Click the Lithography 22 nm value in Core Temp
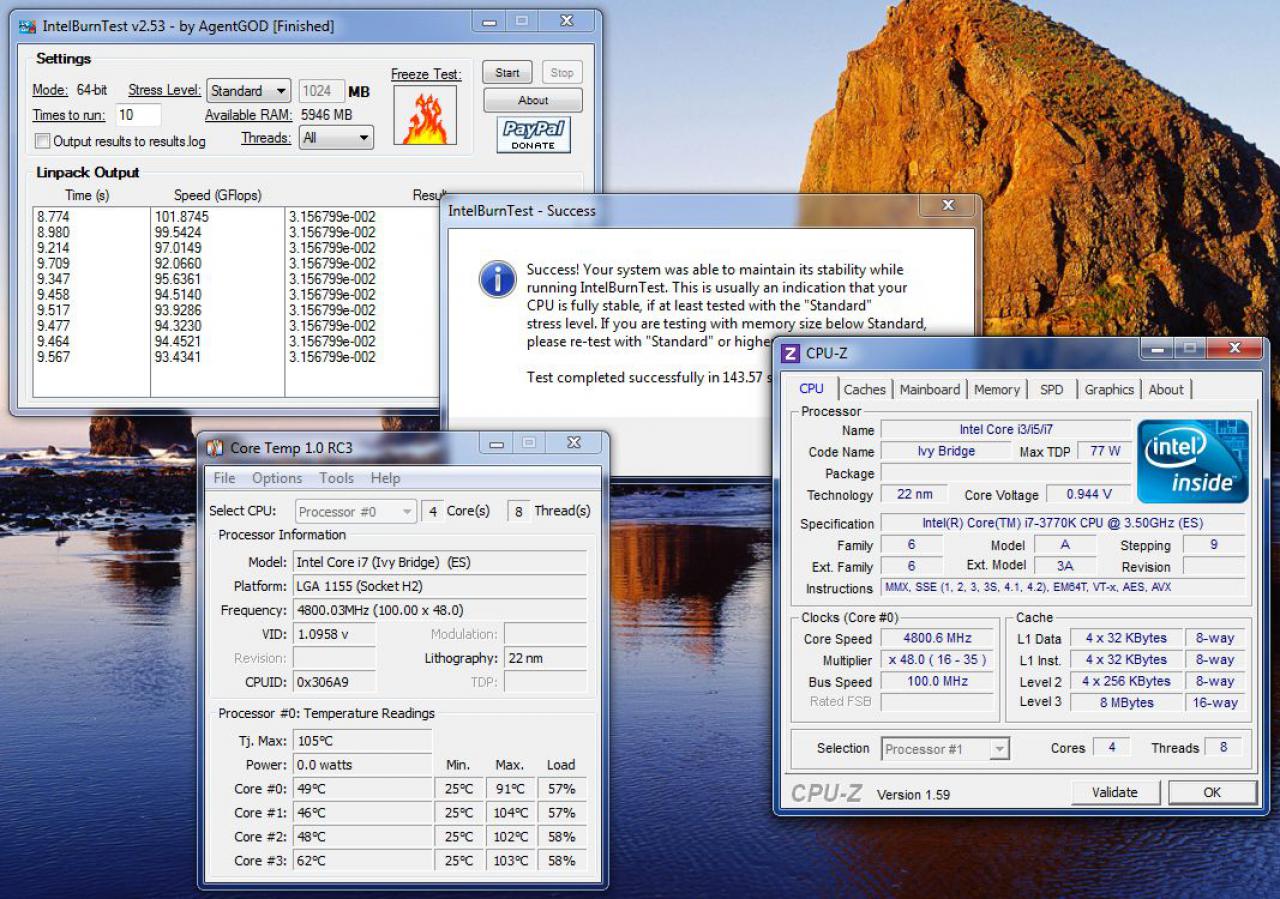Screen dimensions: 1280x899 coord(546,658)
